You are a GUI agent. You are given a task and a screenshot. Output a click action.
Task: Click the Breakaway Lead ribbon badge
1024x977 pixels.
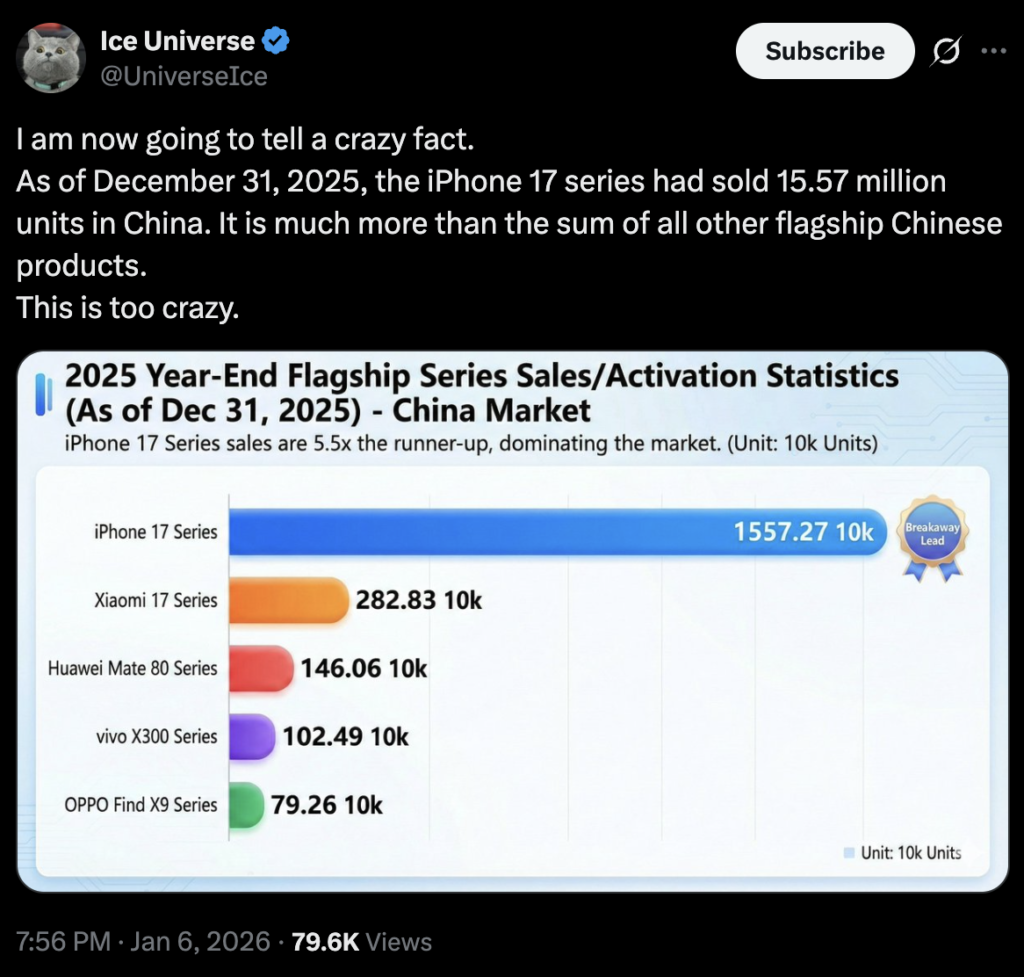pyautogui.click(x=932, y=533)
